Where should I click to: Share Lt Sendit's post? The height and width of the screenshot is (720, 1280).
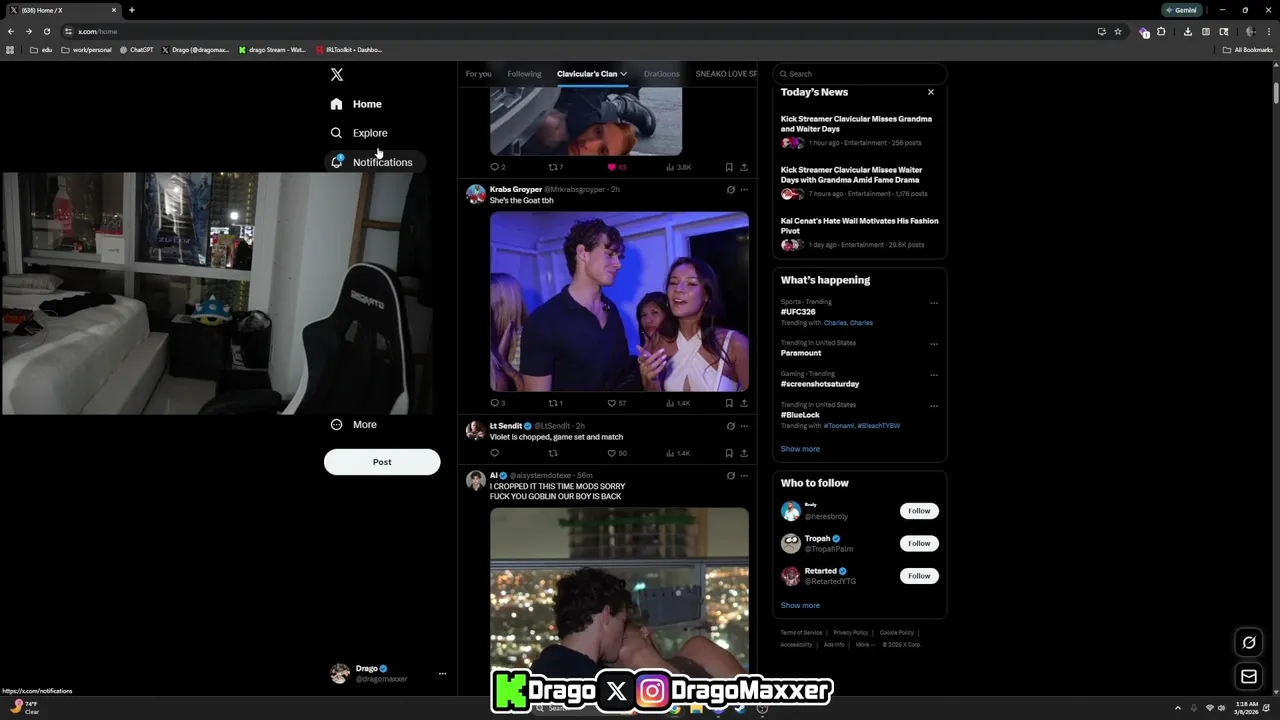pyautogui.click(x=744, y=453)
